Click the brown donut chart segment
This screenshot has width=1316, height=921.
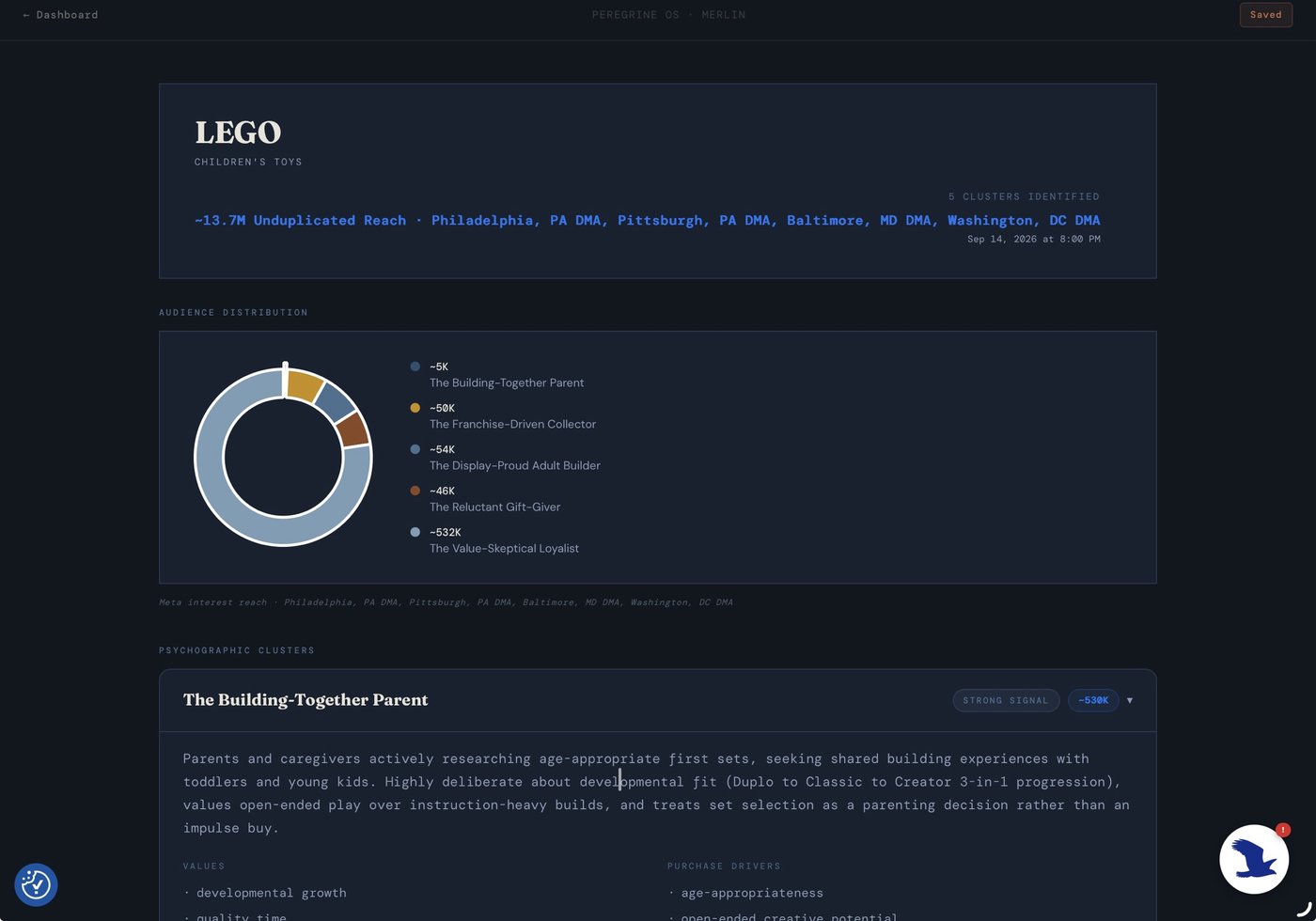point(352,429)
